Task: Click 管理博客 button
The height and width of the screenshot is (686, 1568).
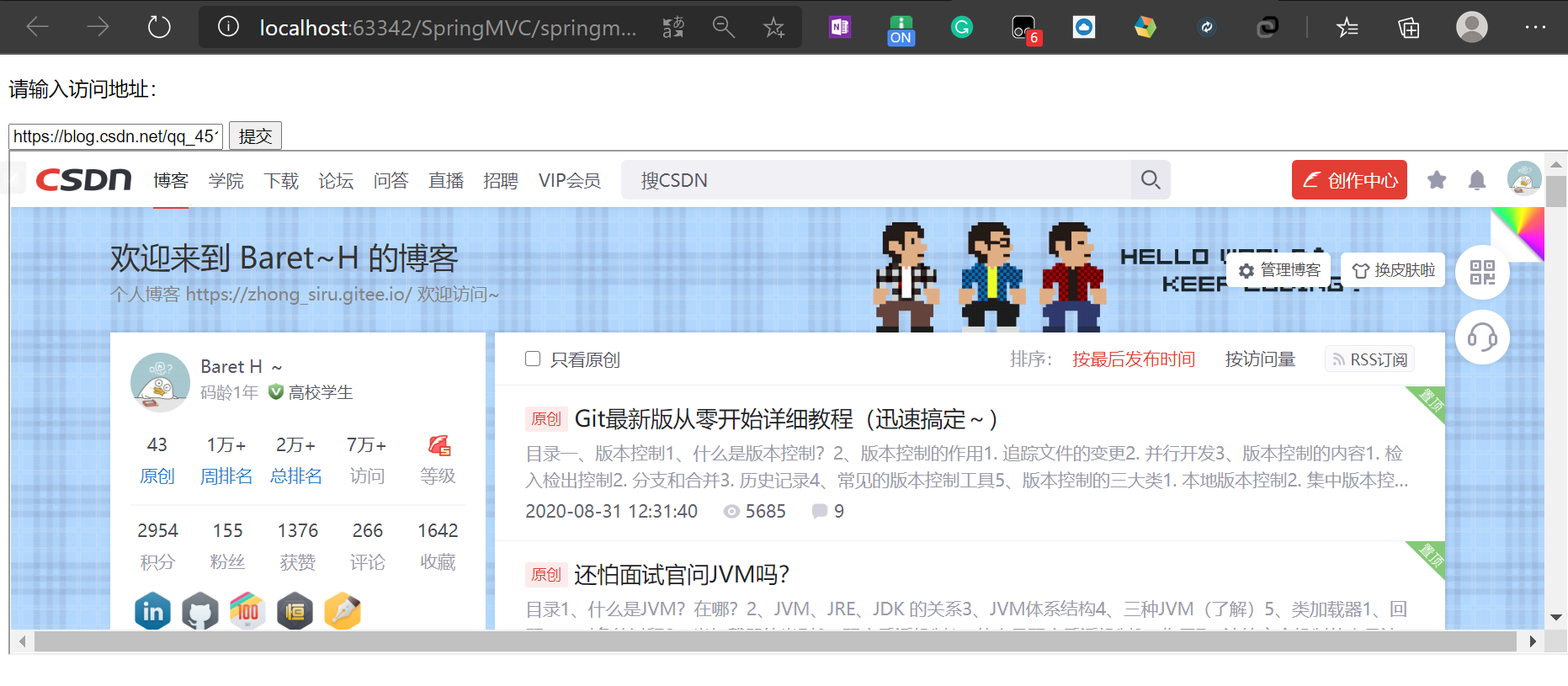Action: click(x=1279, y=270)
